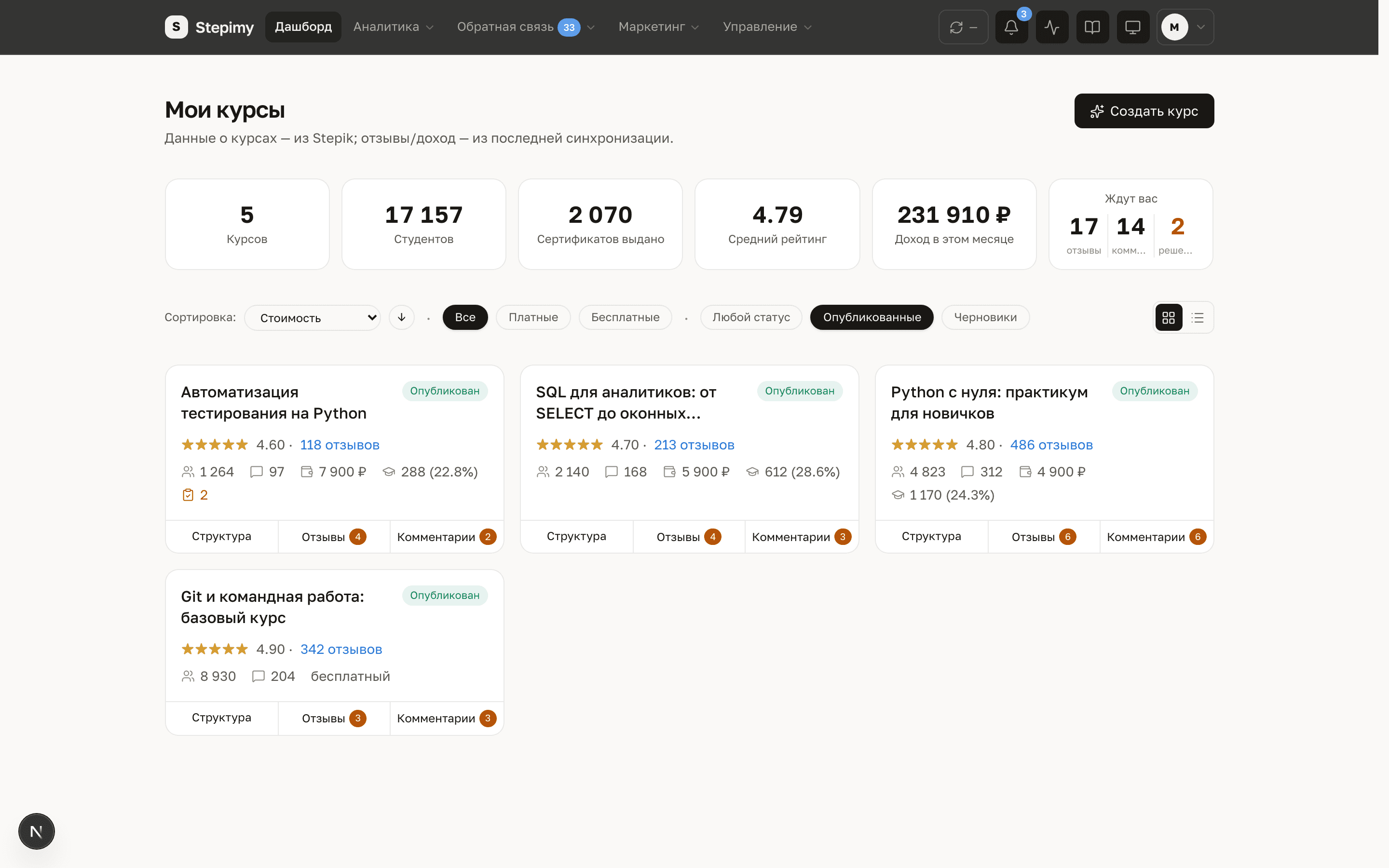Click the monitor display icon
Image resolution: width=1389 pixels, height=868 pixels.
(x=1132, y=27)
